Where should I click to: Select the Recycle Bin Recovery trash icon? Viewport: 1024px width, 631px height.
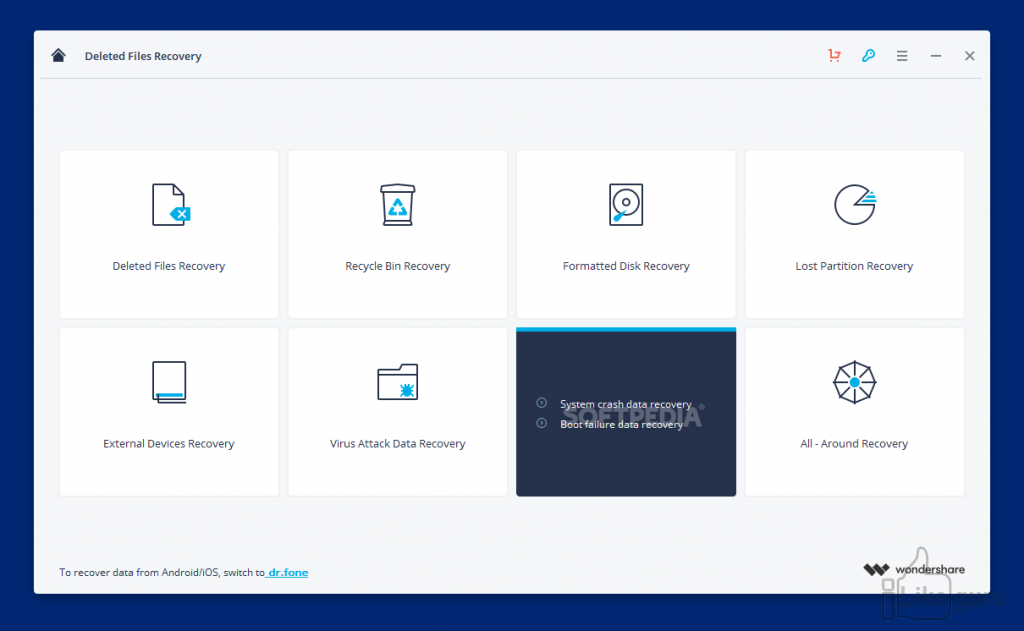pyautogui.click(x=397, y=204)
